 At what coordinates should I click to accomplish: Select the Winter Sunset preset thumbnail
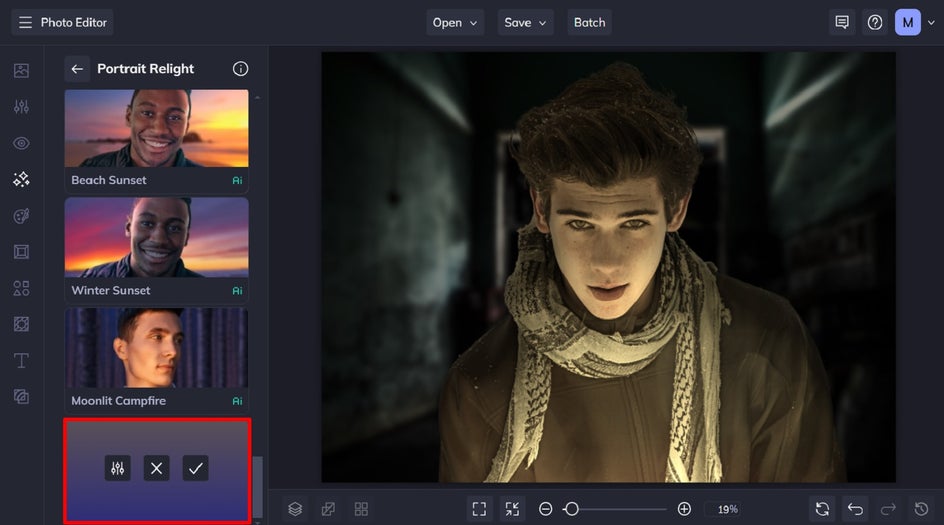[x=157, y=237]
